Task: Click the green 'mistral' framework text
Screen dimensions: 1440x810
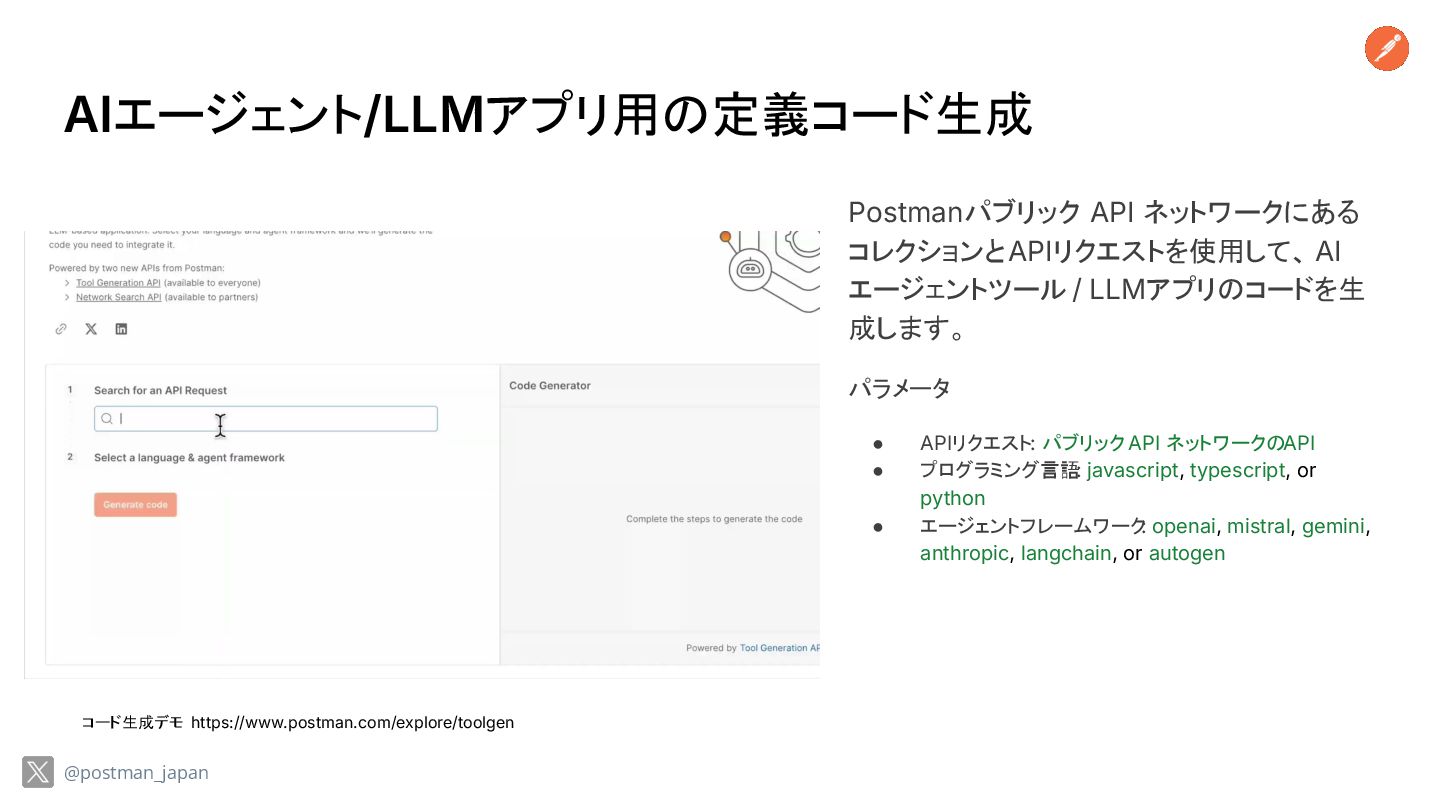Action: [1258, 526]
